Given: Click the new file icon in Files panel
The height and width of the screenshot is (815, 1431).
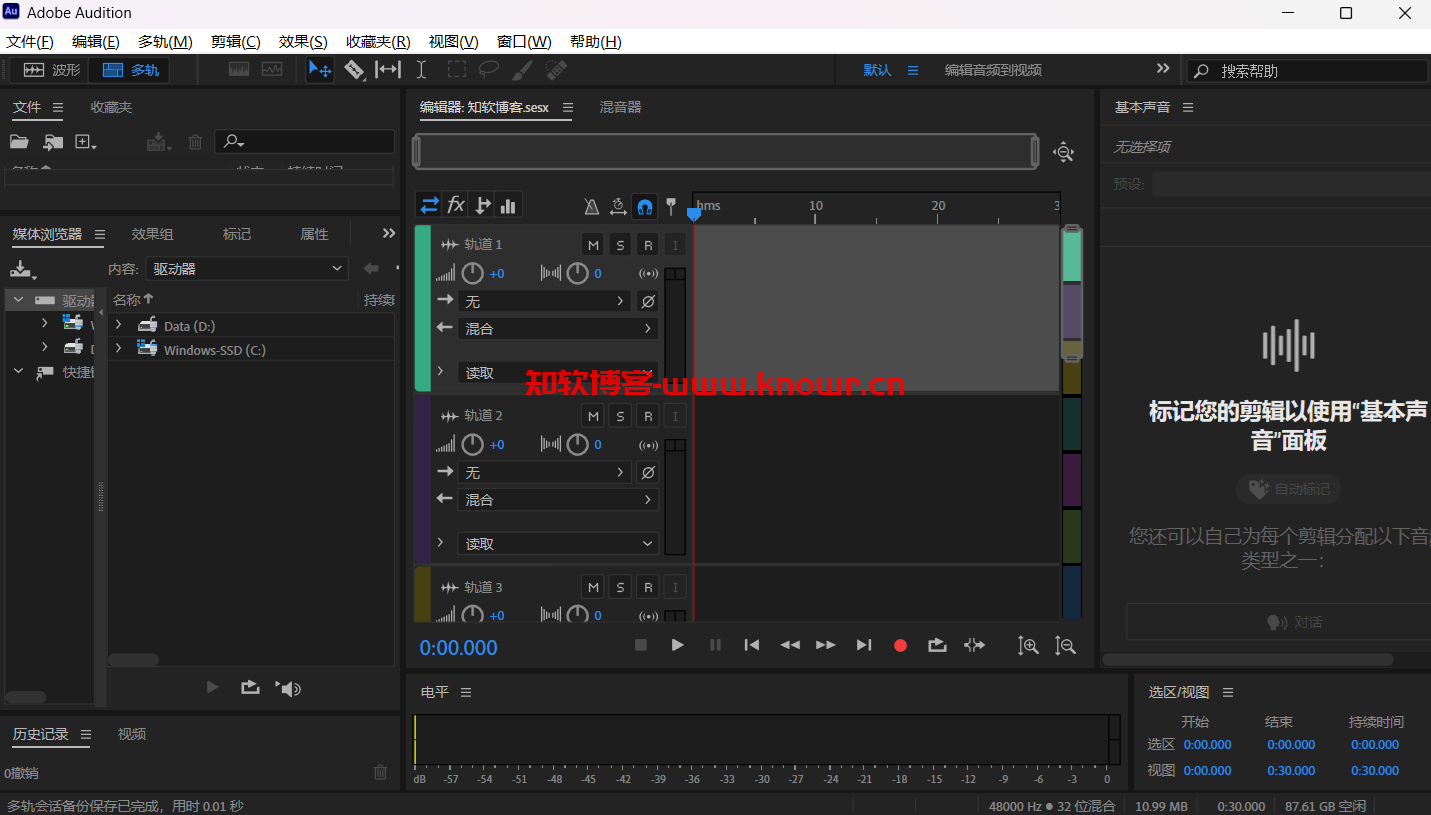Looking at the screenshot, I should point(86,142).
